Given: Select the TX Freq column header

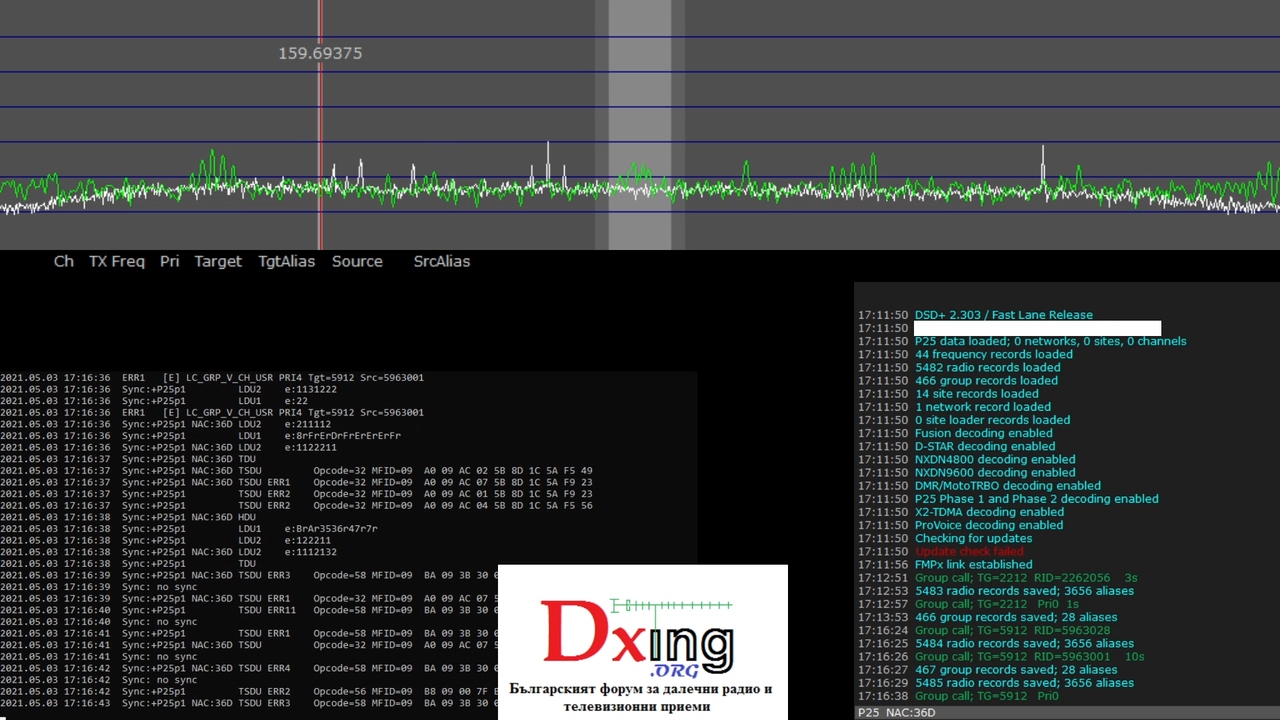Looking at the screenshot, I should [117, 261].
